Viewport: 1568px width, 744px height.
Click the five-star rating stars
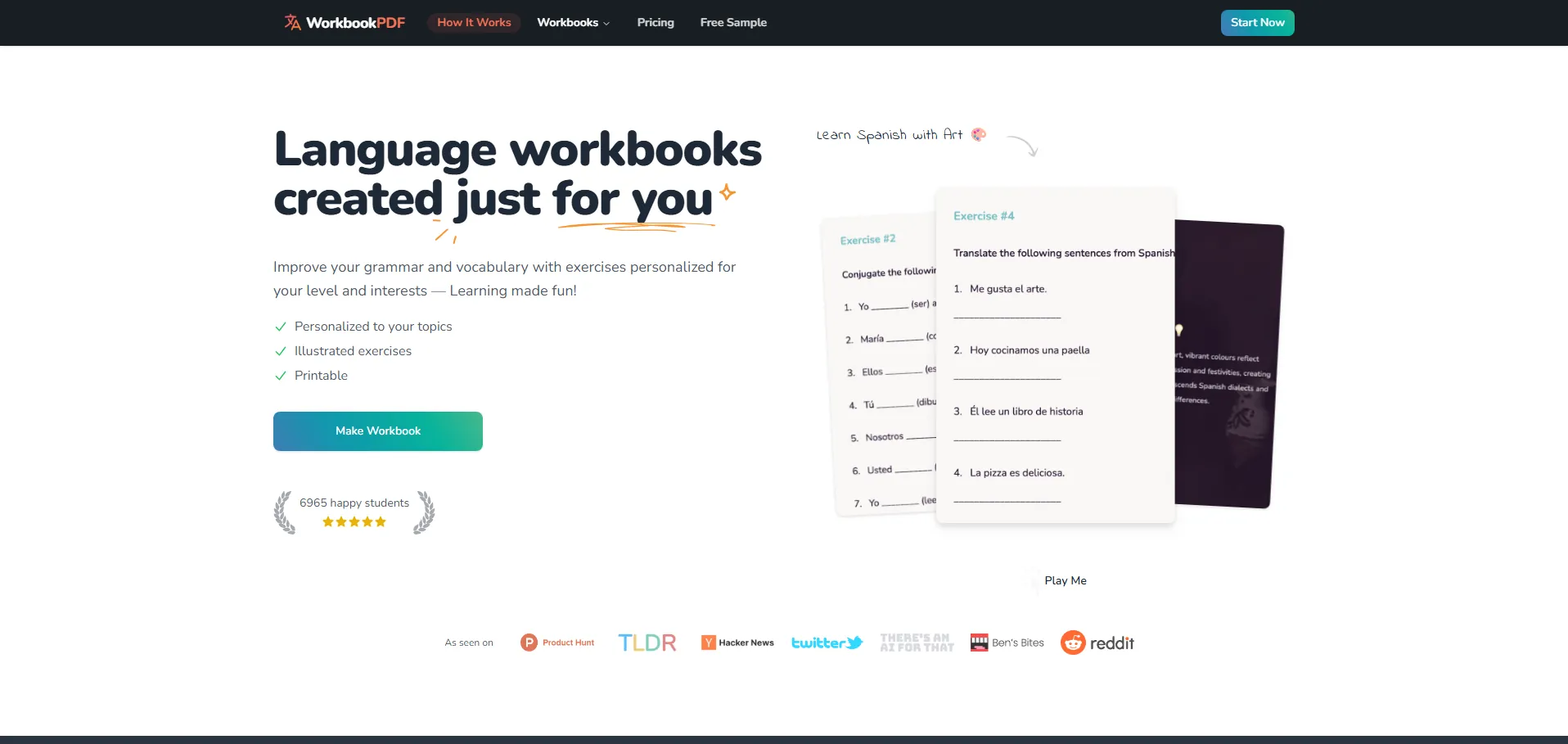(x=354, y=521)
